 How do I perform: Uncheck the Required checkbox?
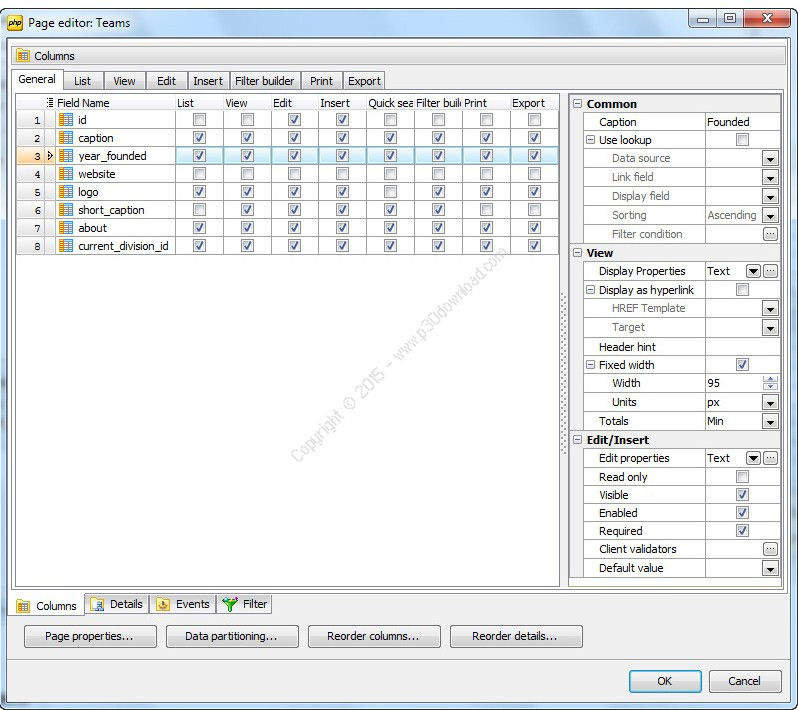pyautogui.click(x=743, y=531)
